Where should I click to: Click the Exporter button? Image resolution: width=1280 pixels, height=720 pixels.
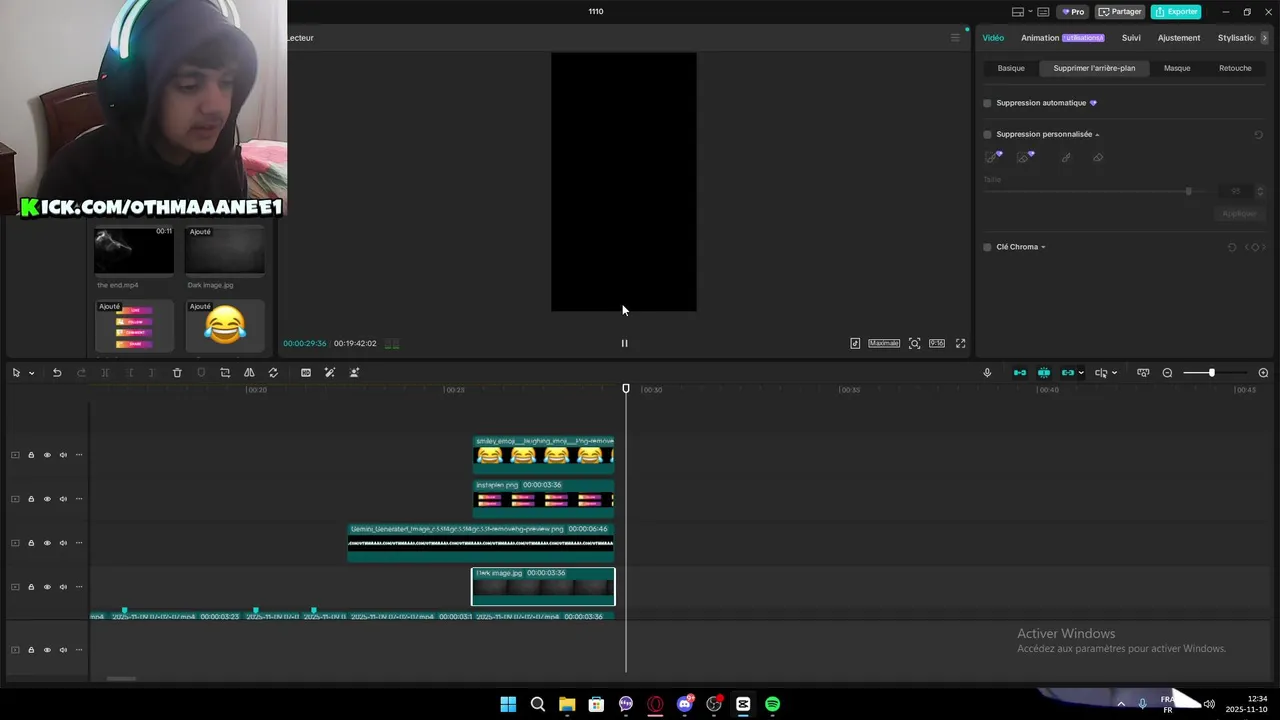(1176, 12)
